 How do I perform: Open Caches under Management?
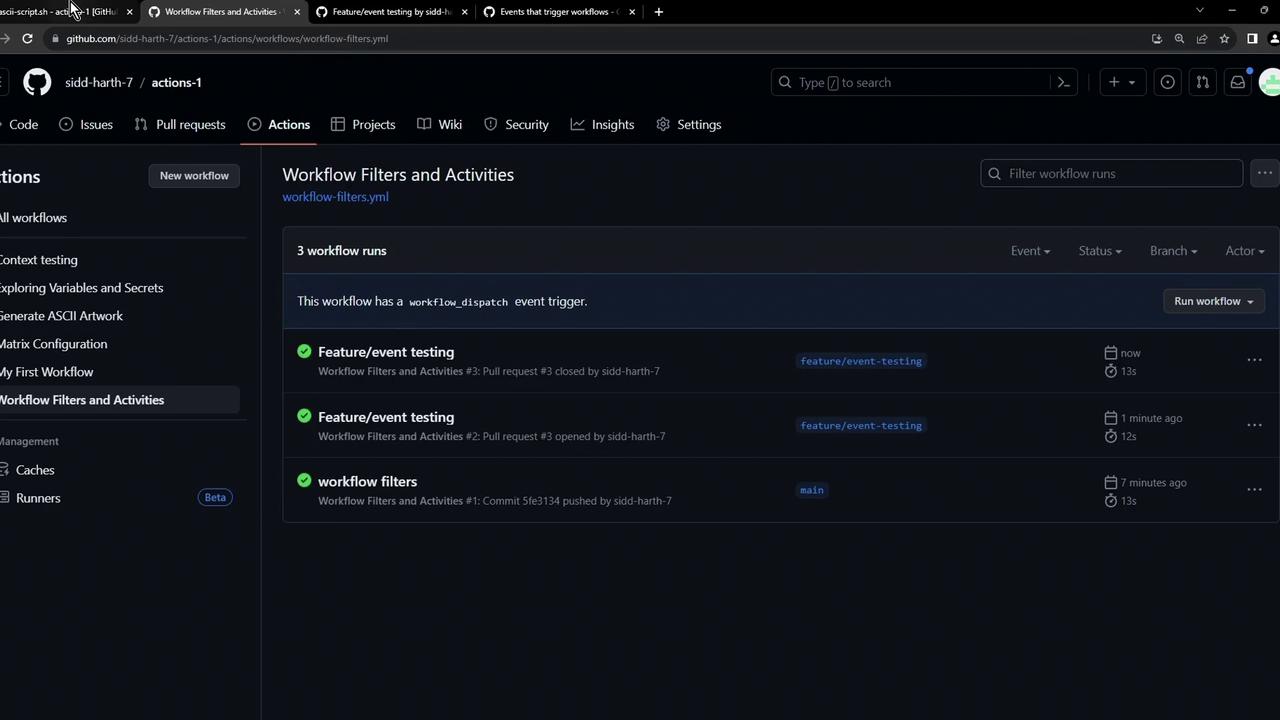click(x=27, y=469)
